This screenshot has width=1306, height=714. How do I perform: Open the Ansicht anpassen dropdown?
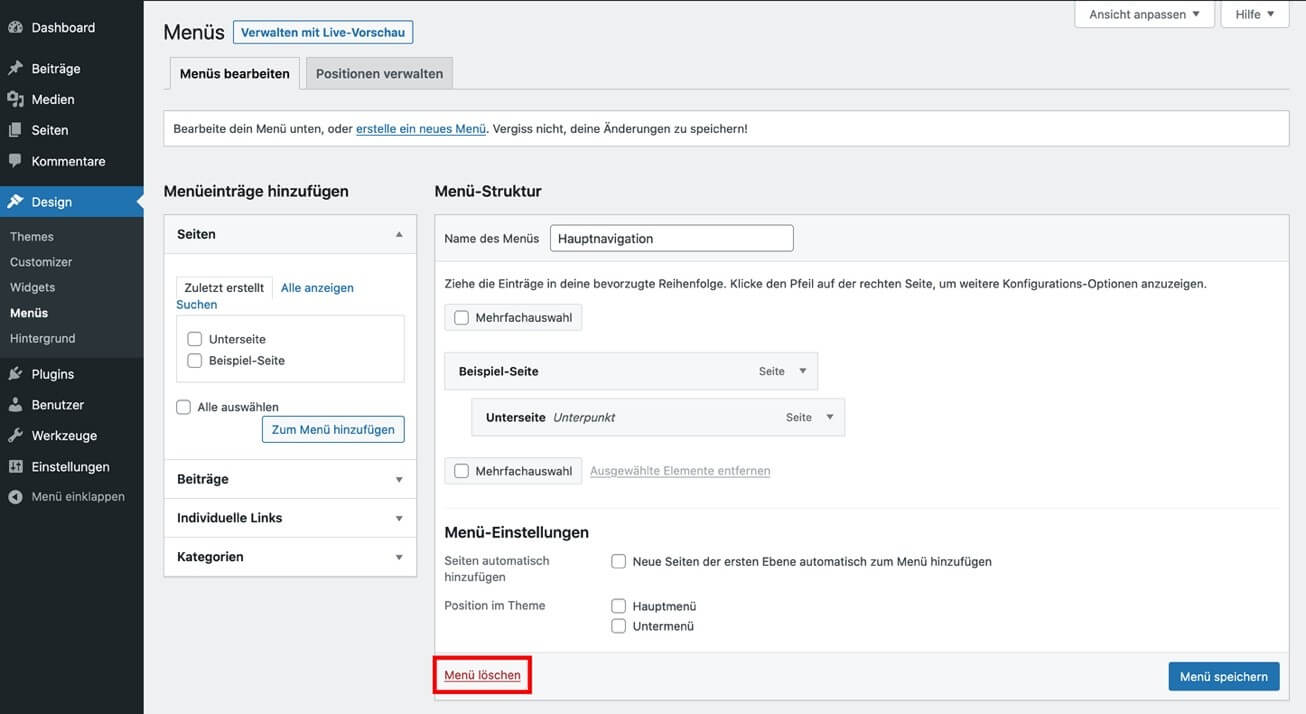[1144, 14]
